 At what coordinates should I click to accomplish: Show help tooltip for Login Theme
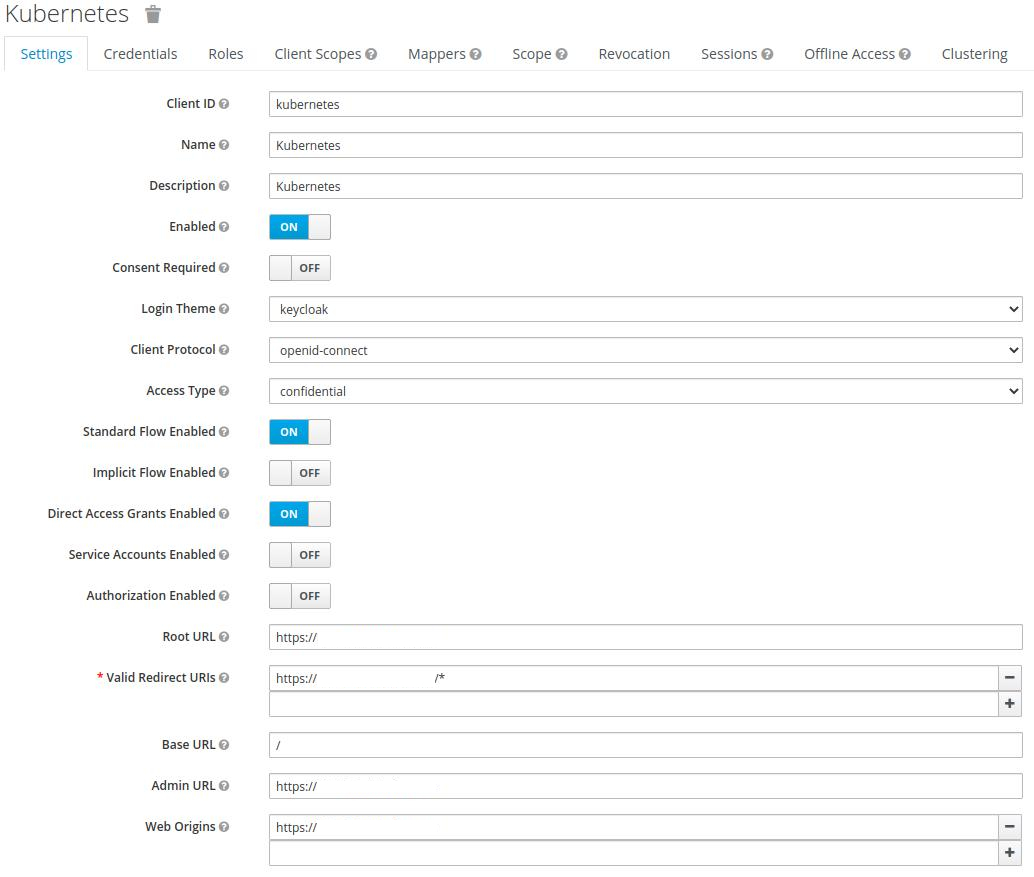tap(224, 308)
